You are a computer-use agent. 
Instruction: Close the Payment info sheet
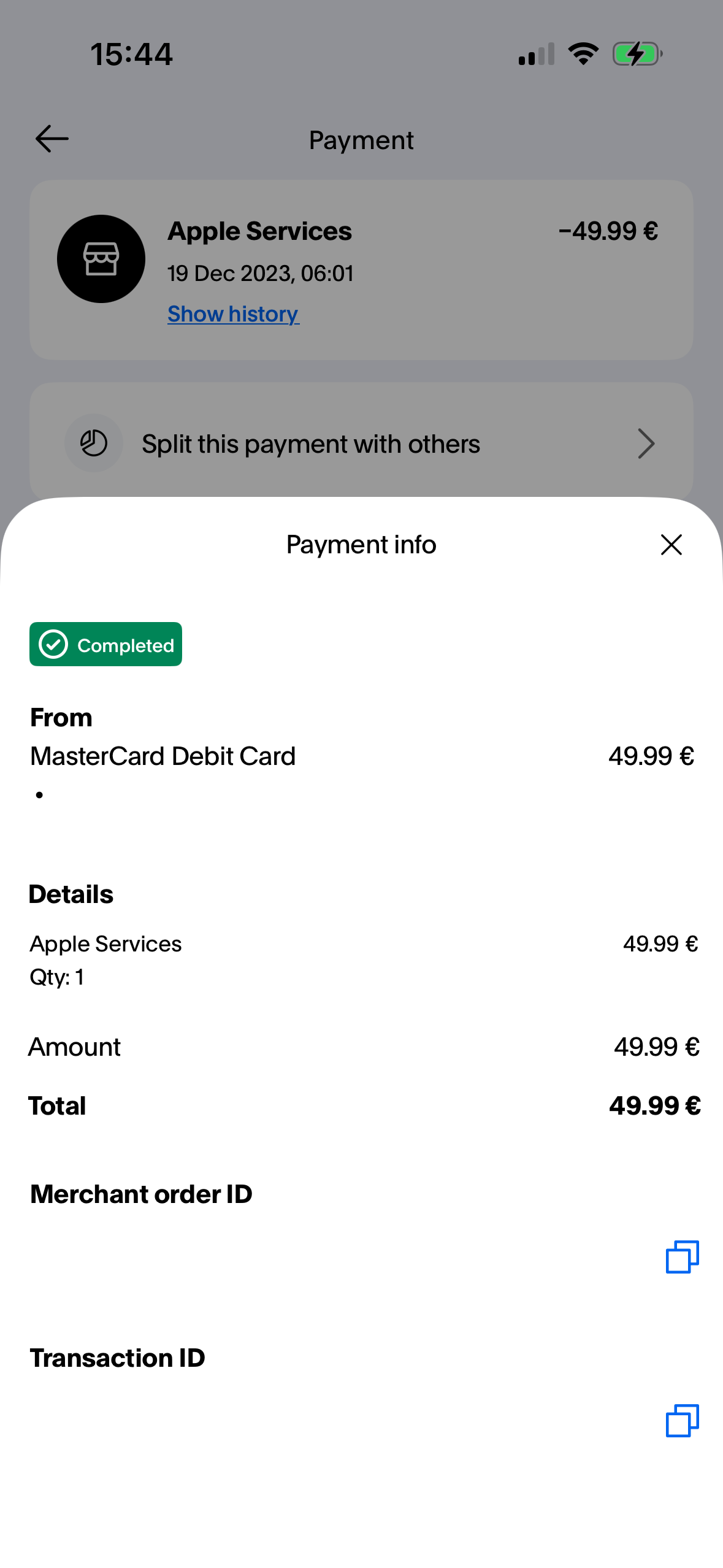(x=671, y=545)
